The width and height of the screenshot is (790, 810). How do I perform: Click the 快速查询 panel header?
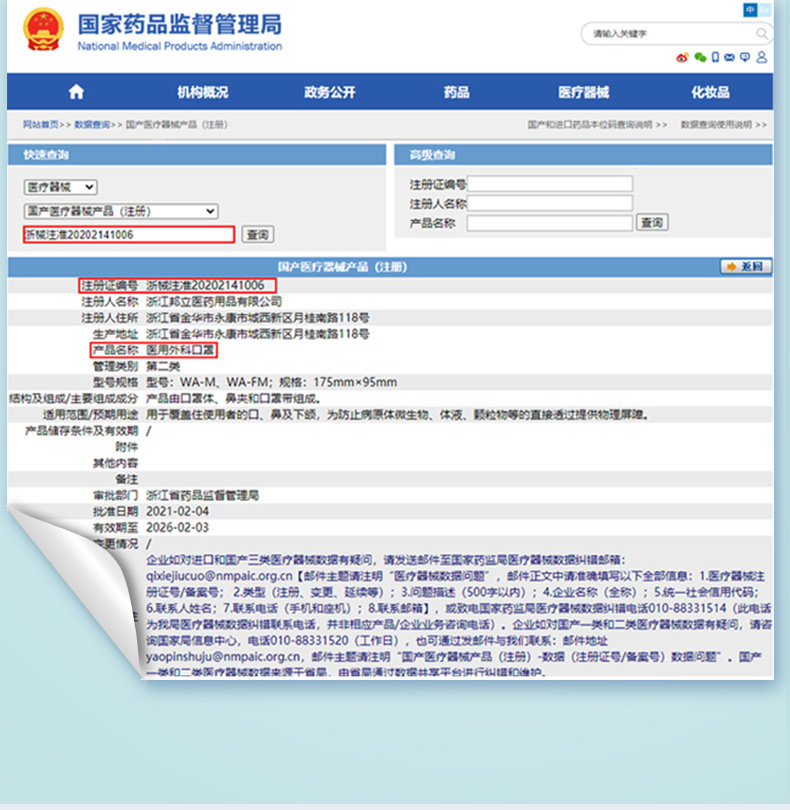(197, 154)
